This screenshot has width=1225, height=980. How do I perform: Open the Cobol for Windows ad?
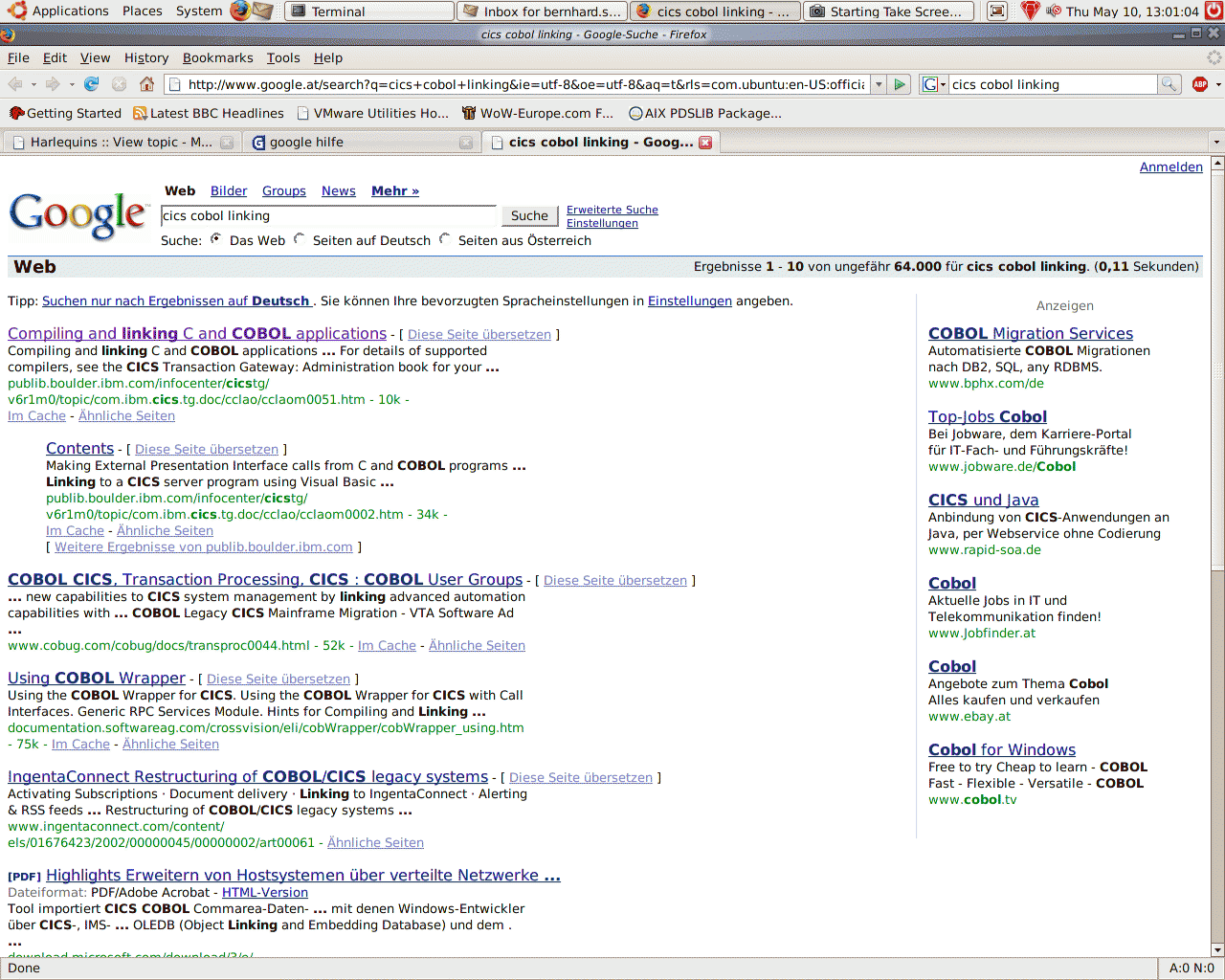click(x=1002, y=749)
